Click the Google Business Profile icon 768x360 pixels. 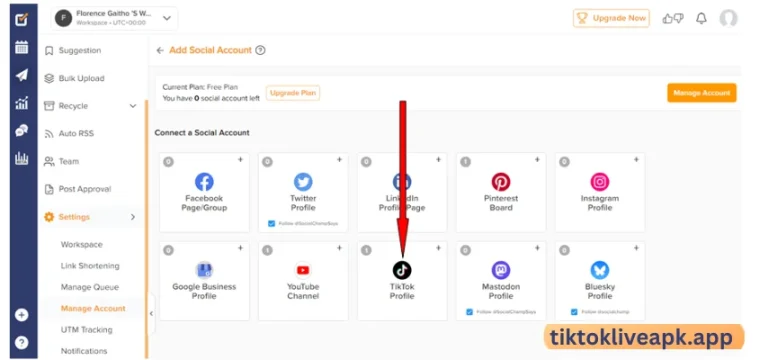pos(204,270)
